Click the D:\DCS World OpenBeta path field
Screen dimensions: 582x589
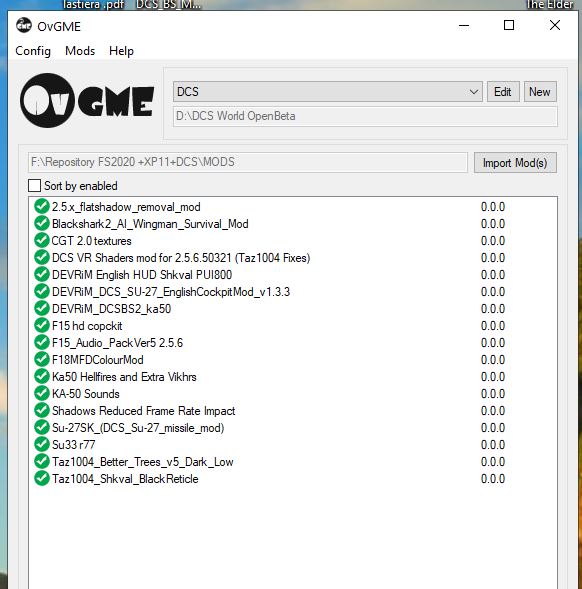point(365,116)
